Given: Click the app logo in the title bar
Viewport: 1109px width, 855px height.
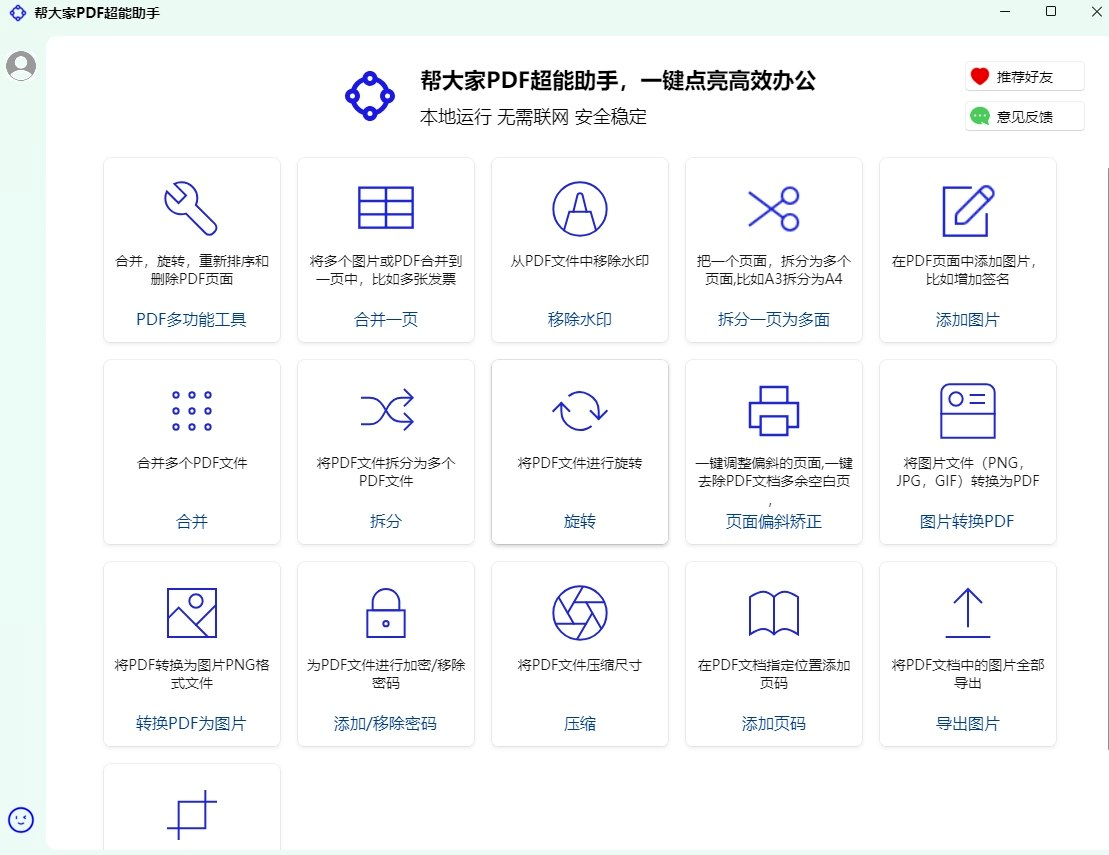Looking at the screenshot, I should [18, 13].
